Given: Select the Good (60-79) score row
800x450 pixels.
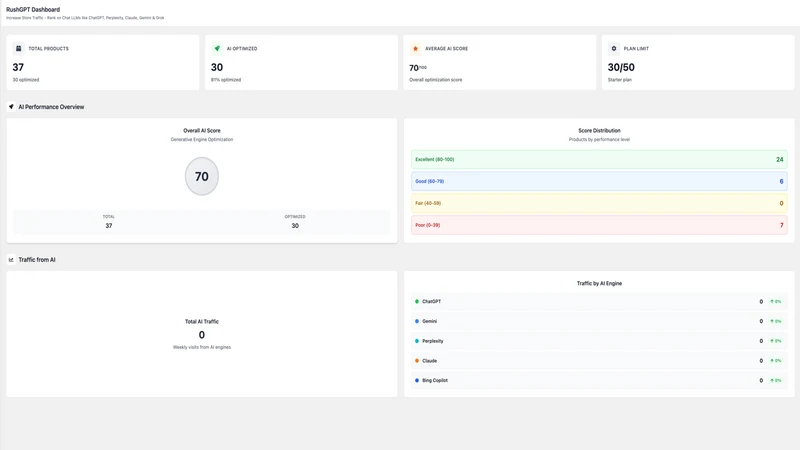Looking at the screenshot, I should [x=599, y=181].
